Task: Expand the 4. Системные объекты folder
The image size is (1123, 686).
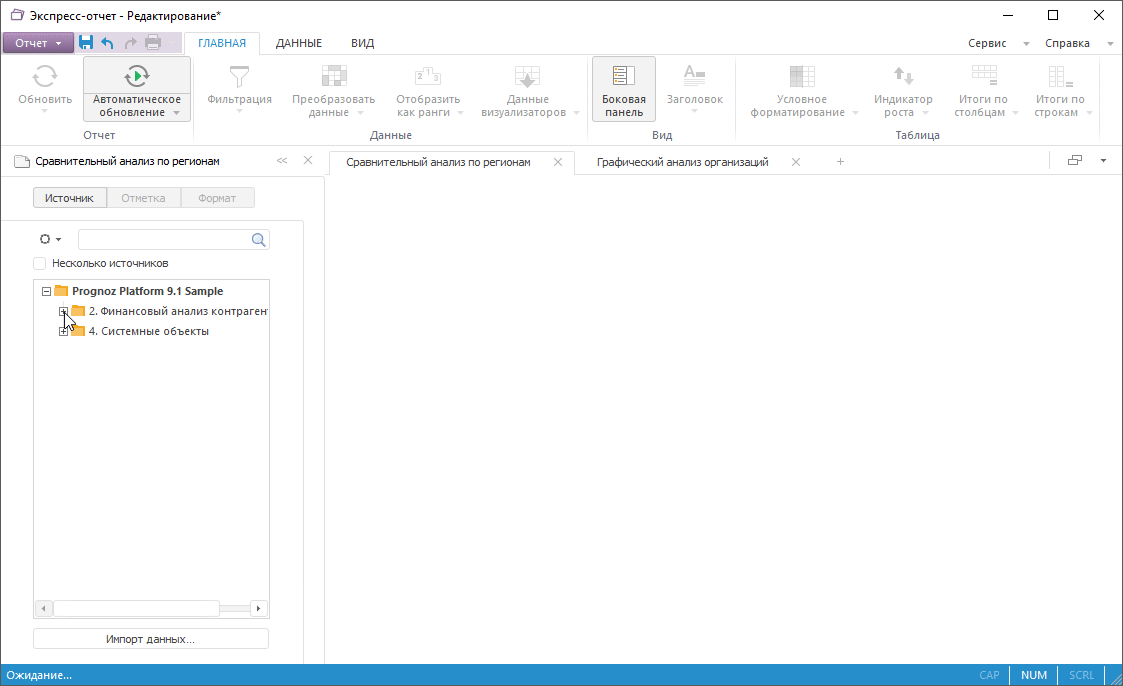Action: tap(64, 332)
